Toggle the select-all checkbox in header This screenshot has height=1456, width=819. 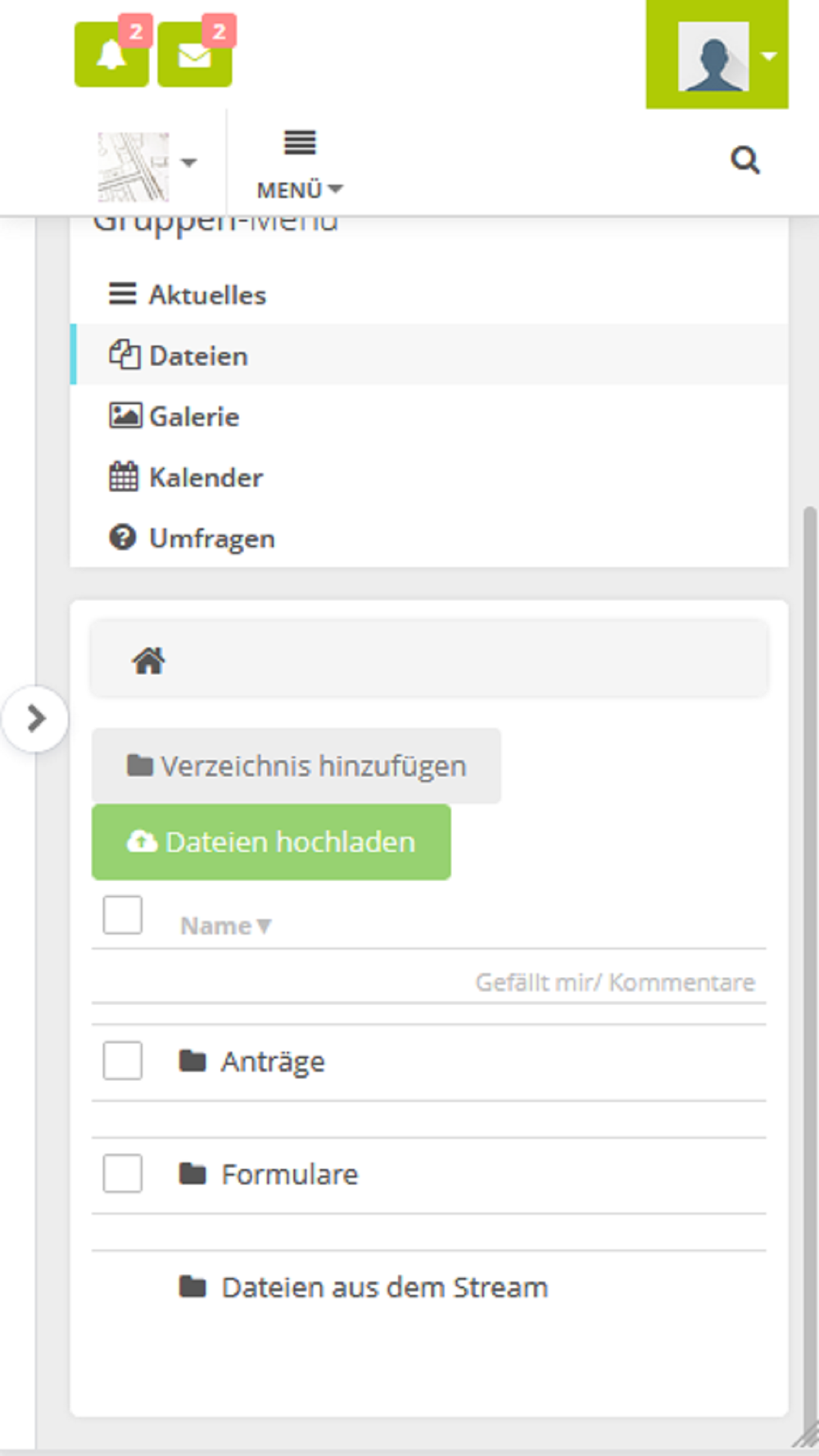(x=123, y=915)
